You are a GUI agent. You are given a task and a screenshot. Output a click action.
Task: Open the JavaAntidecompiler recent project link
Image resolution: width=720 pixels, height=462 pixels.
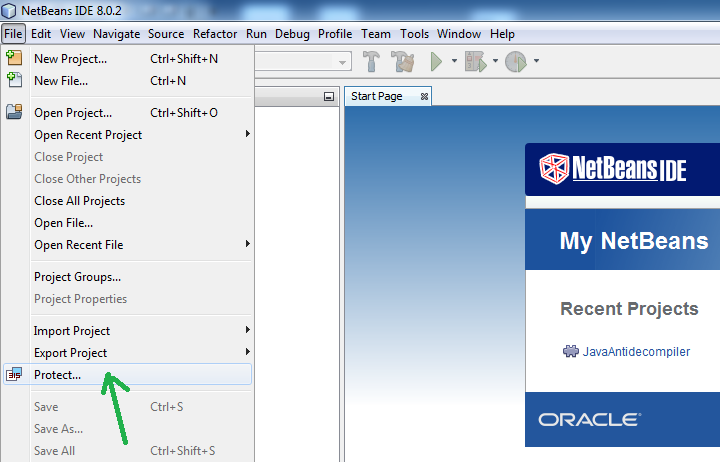click(x=636, y=352)
